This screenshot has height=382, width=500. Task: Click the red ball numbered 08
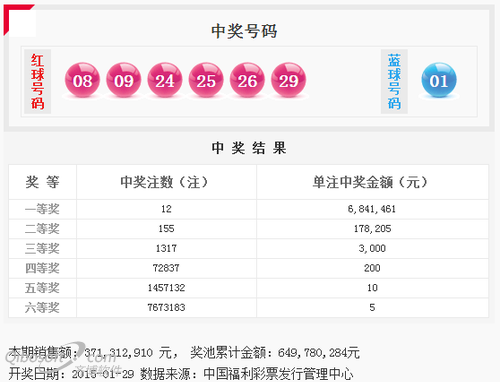(x=82, y=80)
